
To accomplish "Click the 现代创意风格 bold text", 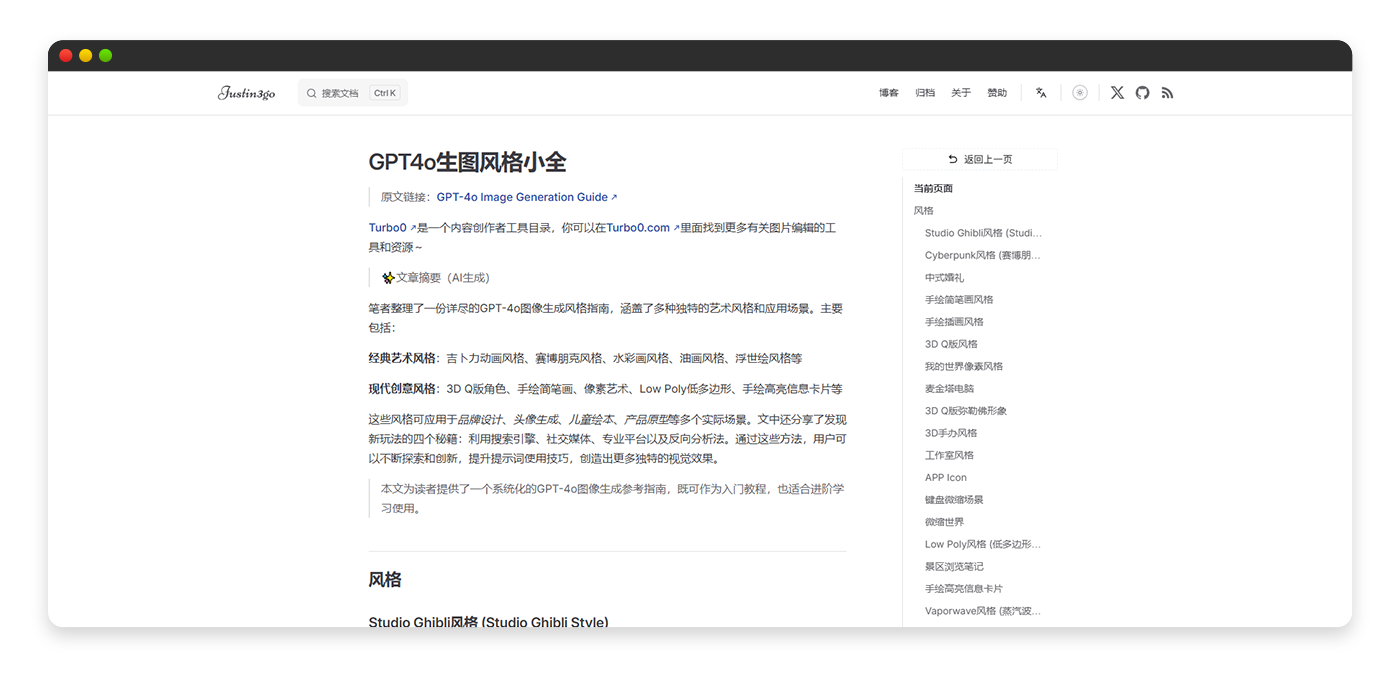I will [x=403, y=389].
